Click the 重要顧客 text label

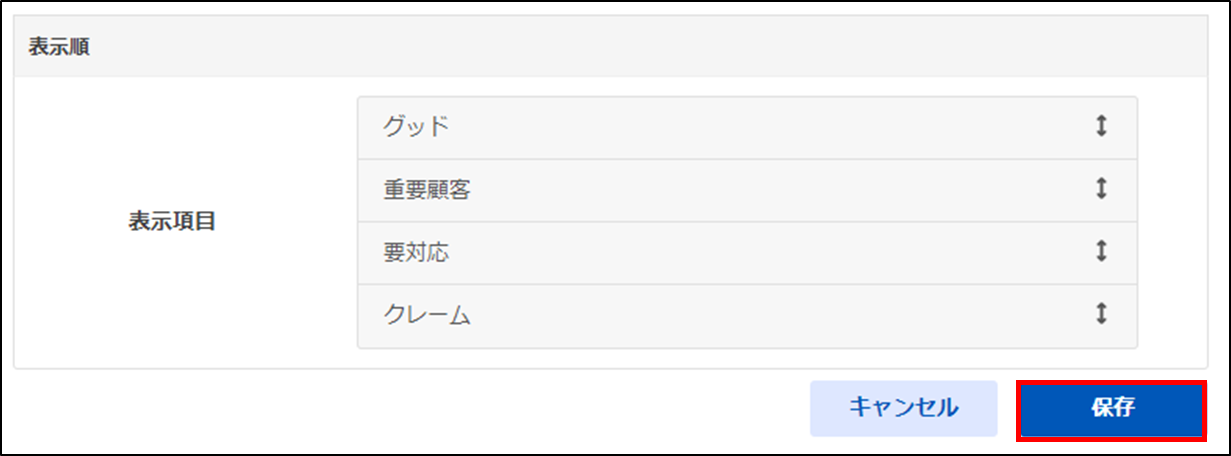coord(427,190)
